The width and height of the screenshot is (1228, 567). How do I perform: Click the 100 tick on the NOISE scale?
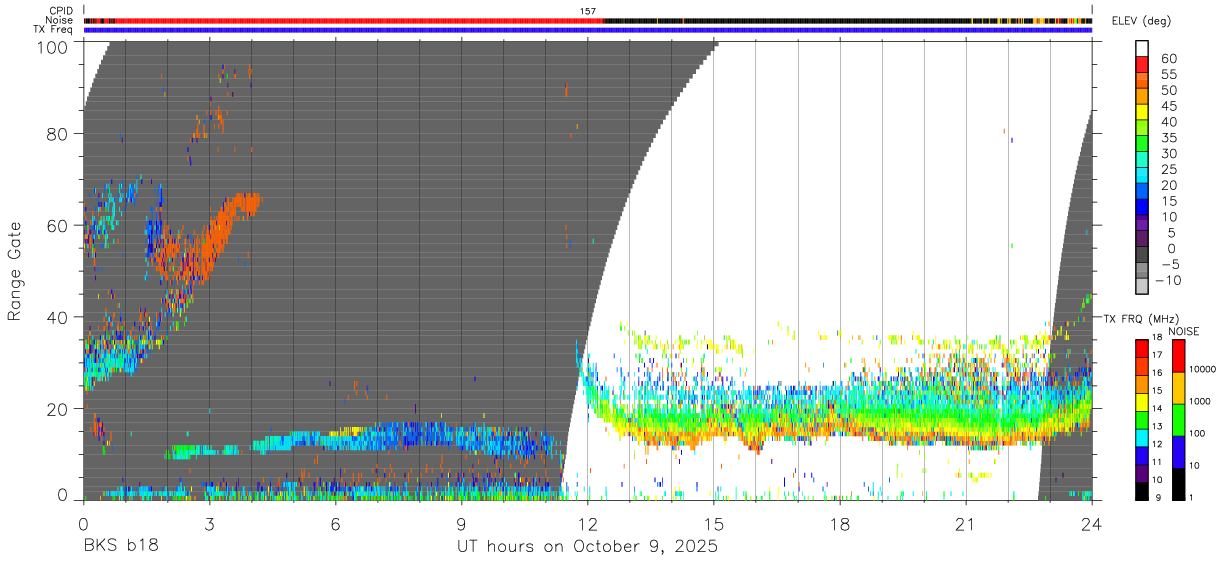point(1200,433)
